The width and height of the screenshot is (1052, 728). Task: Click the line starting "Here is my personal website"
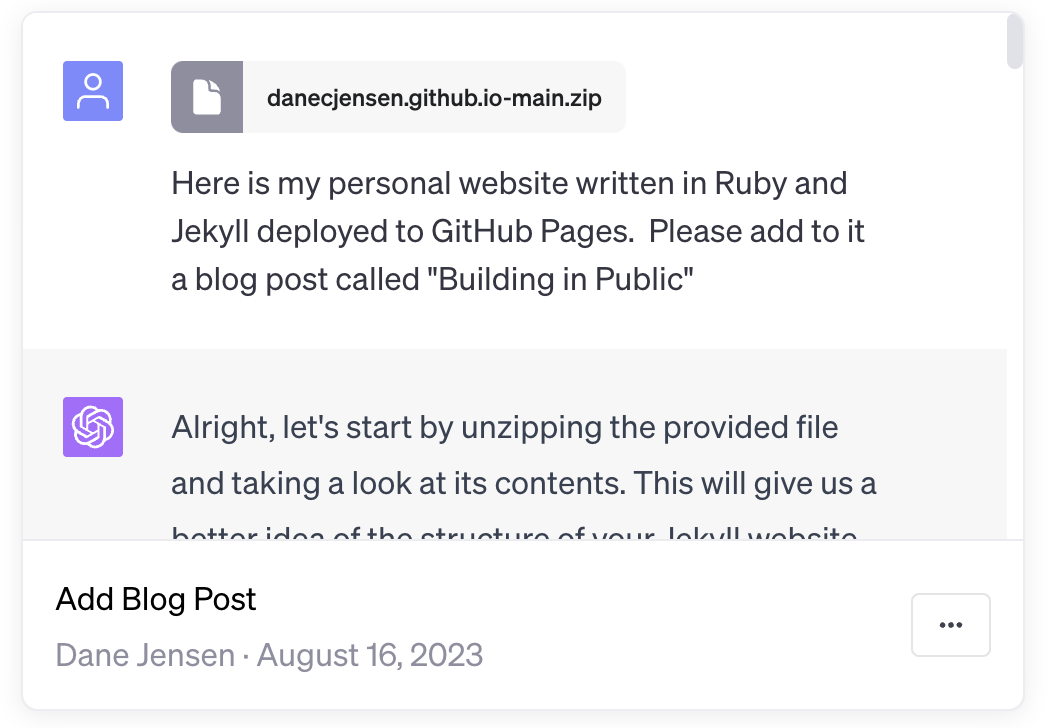[x=509, y=183]
